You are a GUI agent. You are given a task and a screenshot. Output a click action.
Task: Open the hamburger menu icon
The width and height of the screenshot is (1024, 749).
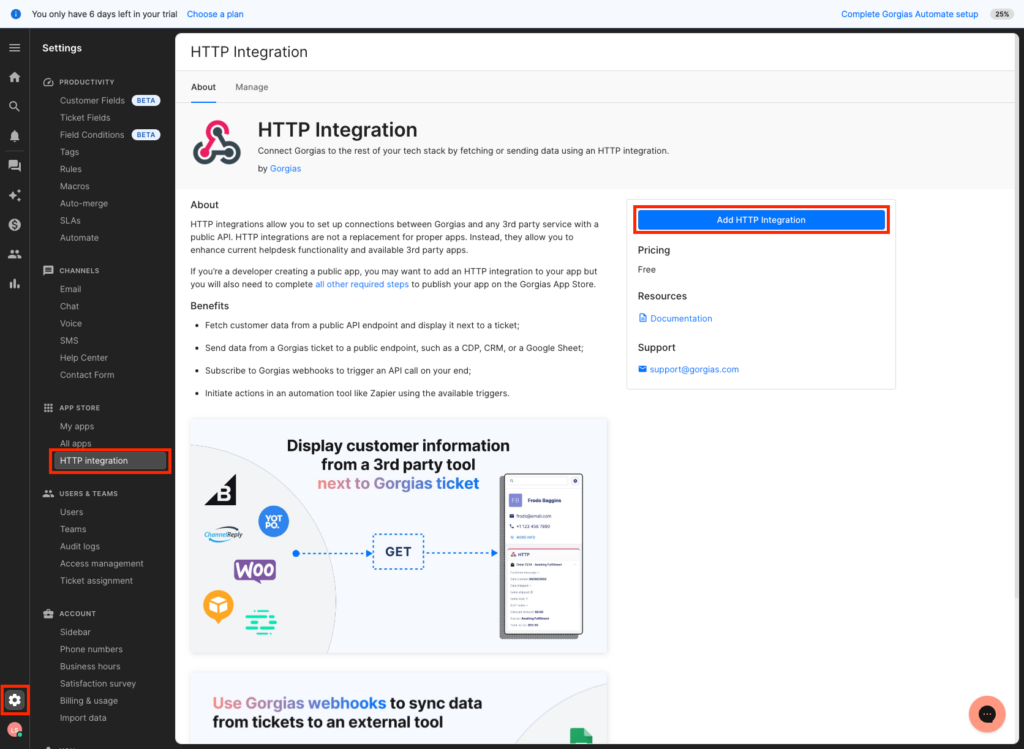pos(14,48)
